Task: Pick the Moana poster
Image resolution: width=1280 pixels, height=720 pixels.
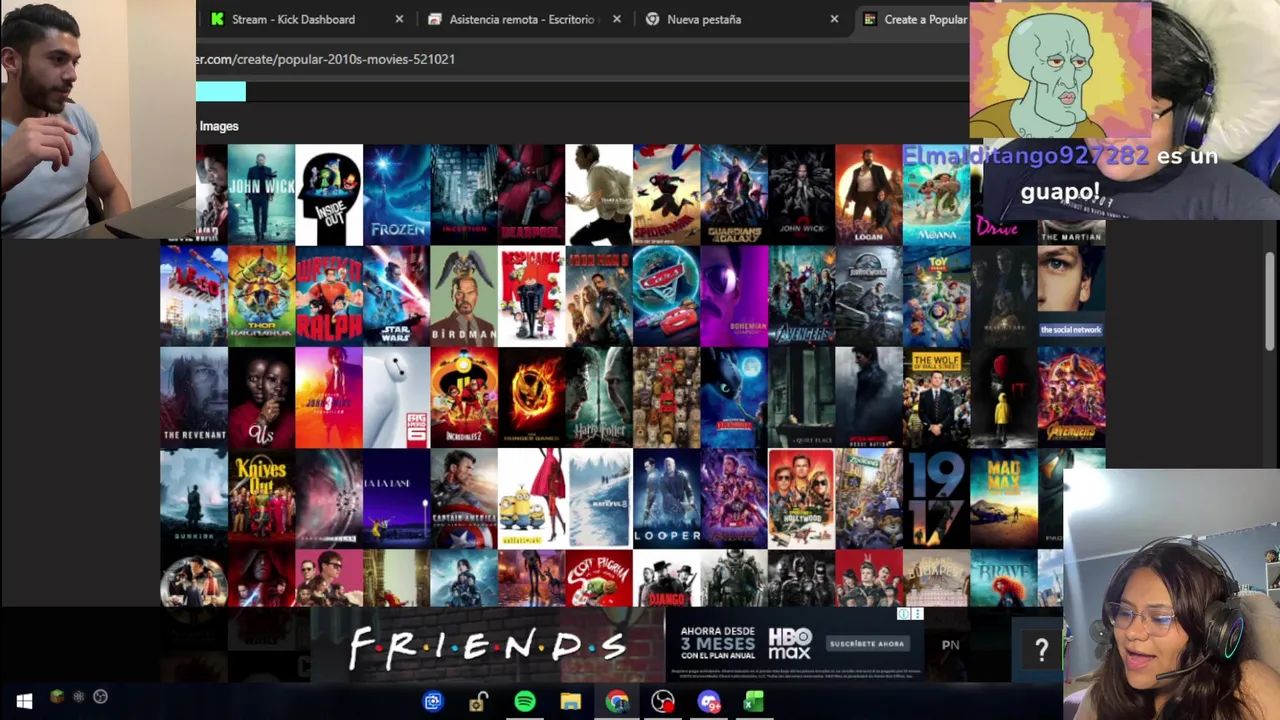Action: click(x=936, y=194)
